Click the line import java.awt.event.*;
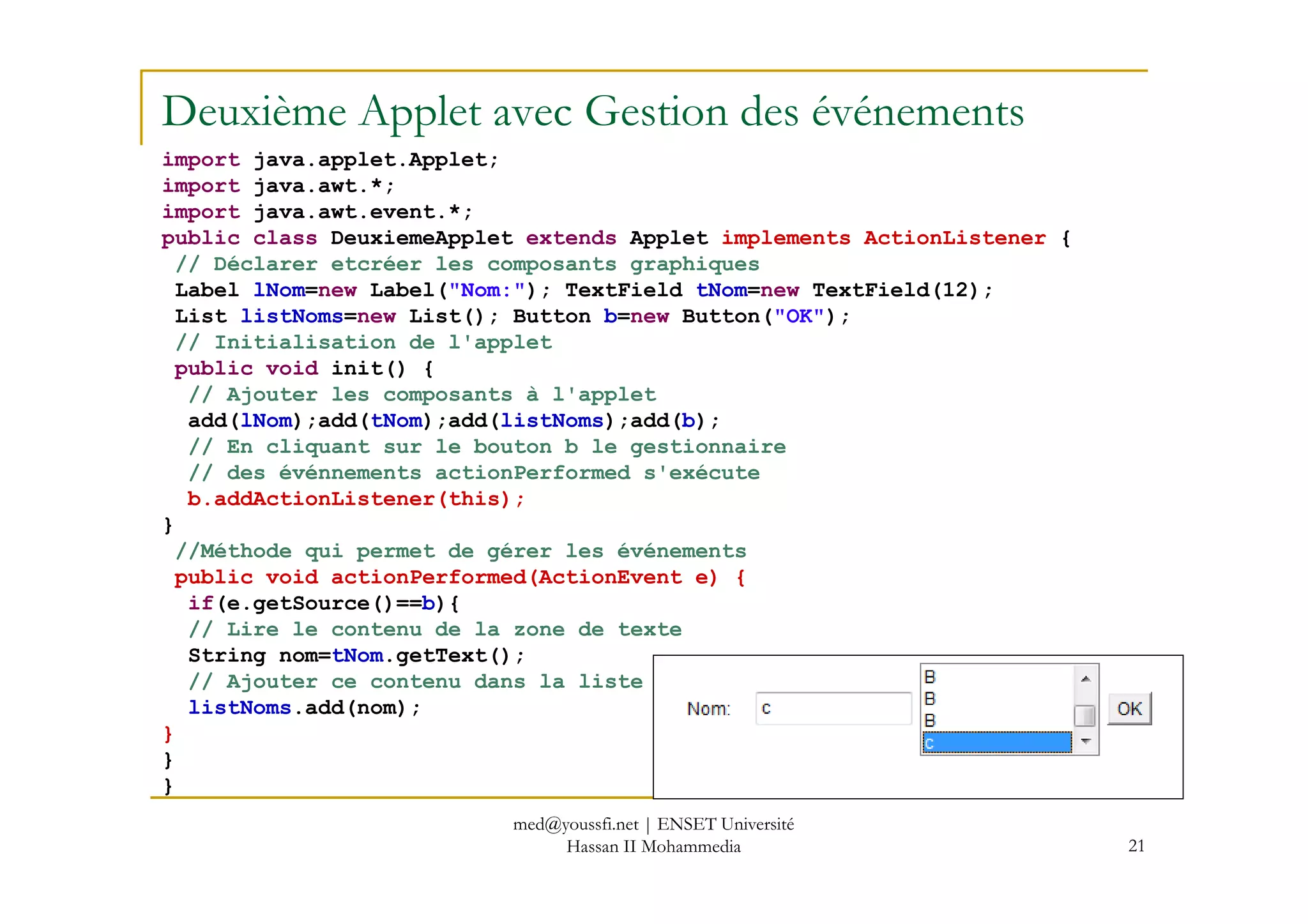This screenshot has height=924, width=1308. (x=317, y=212)
